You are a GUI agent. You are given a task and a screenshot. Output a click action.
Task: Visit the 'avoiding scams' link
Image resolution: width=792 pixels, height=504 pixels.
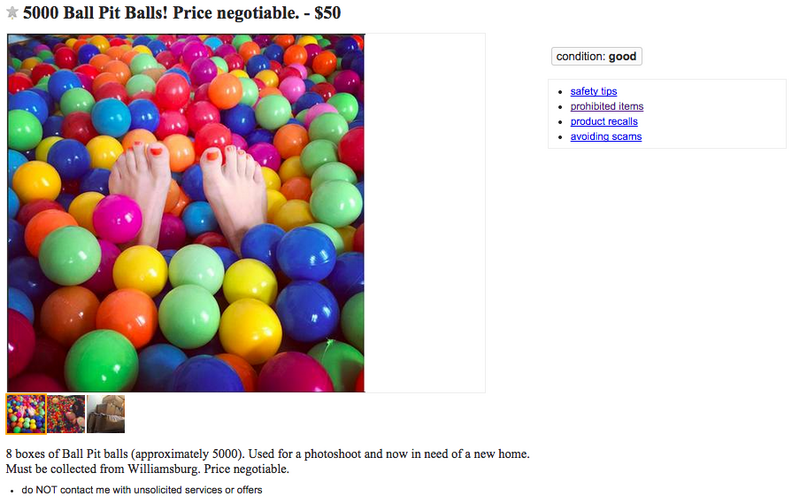pyautogui.click(x=606, y=137)
